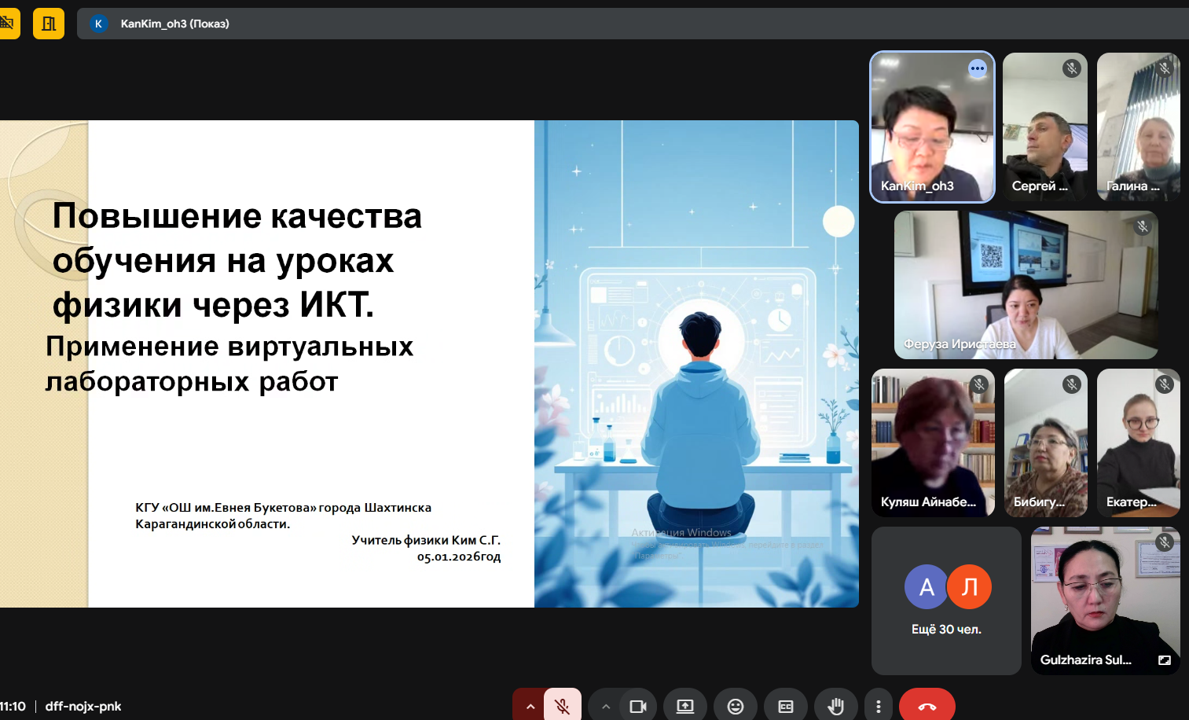
Task: Open the more options menu in the toolbar
Action: (878, 704)
